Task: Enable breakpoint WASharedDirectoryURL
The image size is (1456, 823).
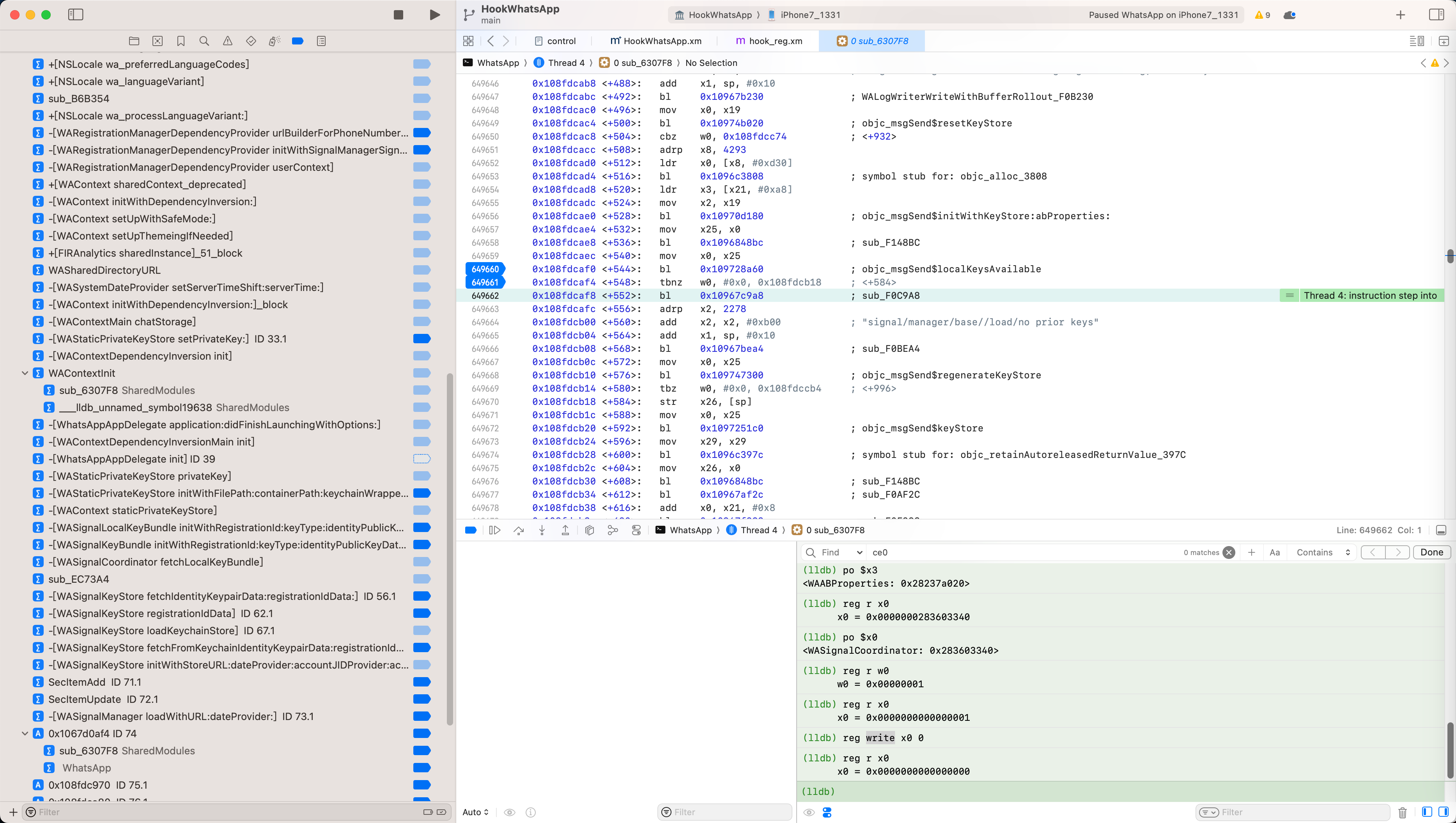Action: coord(422,270)
